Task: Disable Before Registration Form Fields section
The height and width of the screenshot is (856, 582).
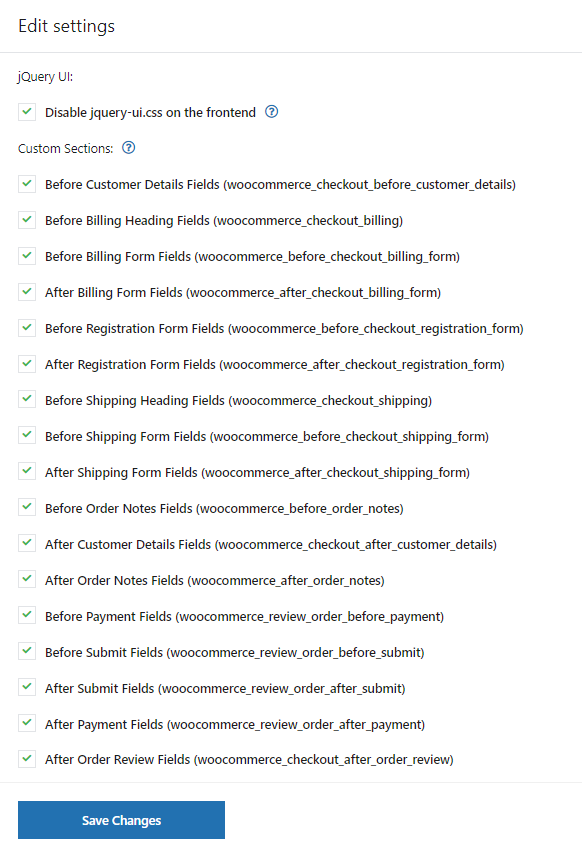Action: (x=27, y=328)
